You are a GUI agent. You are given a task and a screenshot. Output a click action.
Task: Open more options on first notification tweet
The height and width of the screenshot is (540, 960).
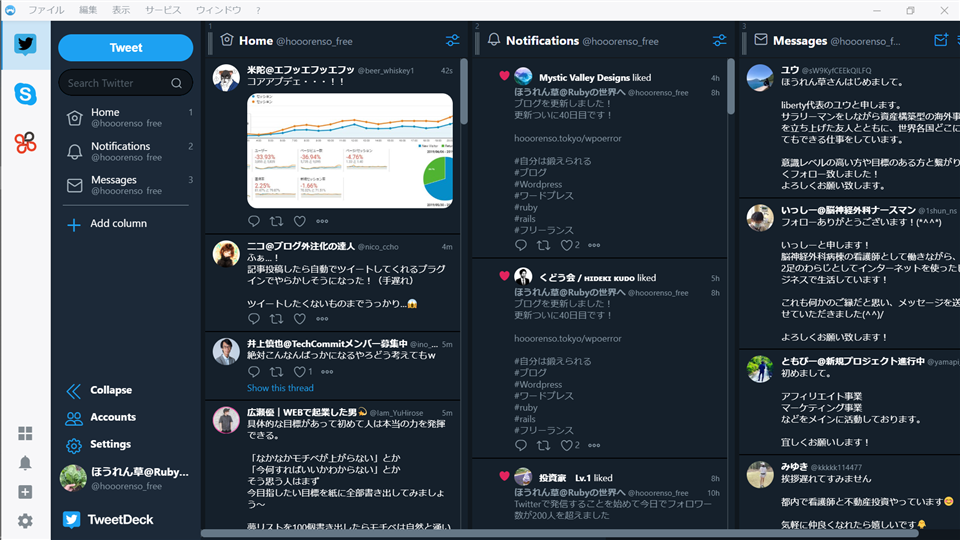594,245
